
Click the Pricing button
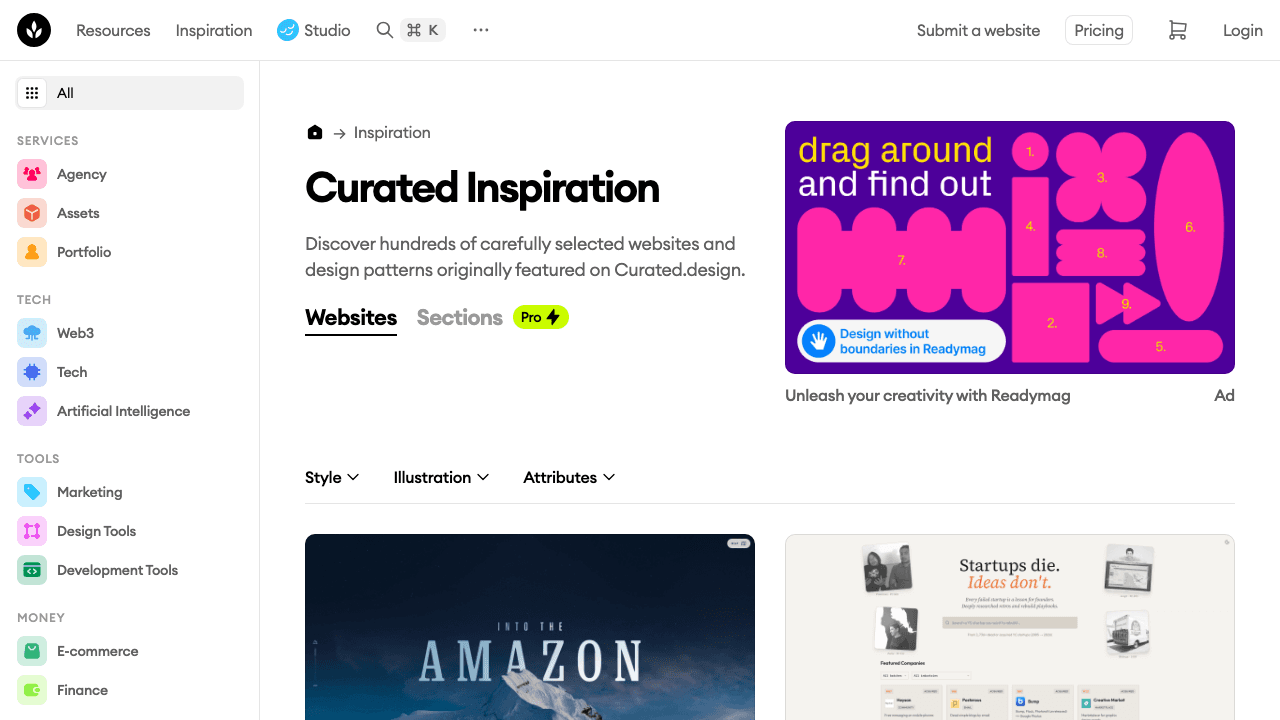(1099, 31)
